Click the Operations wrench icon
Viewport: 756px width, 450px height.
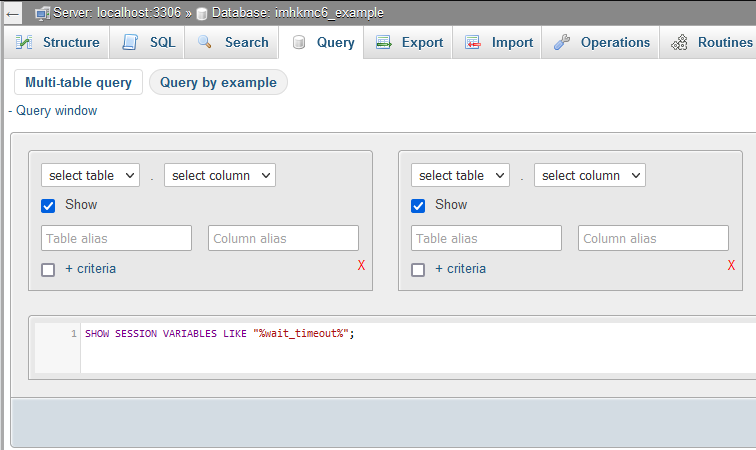click(x=561, y=43)
